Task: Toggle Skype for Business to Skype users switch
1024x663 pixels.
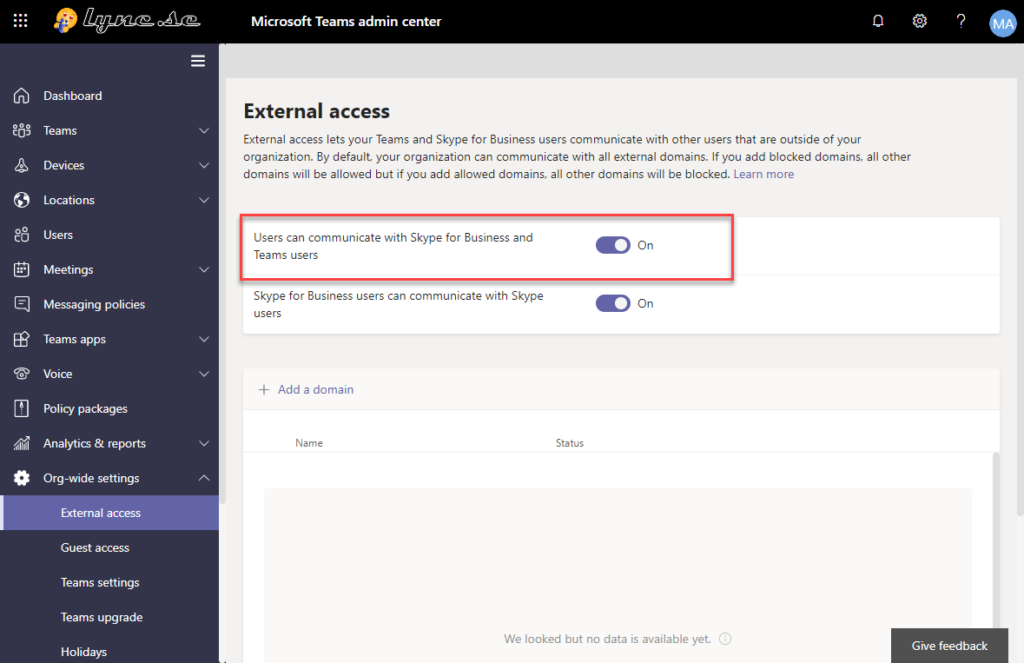Action: point(613,303)
